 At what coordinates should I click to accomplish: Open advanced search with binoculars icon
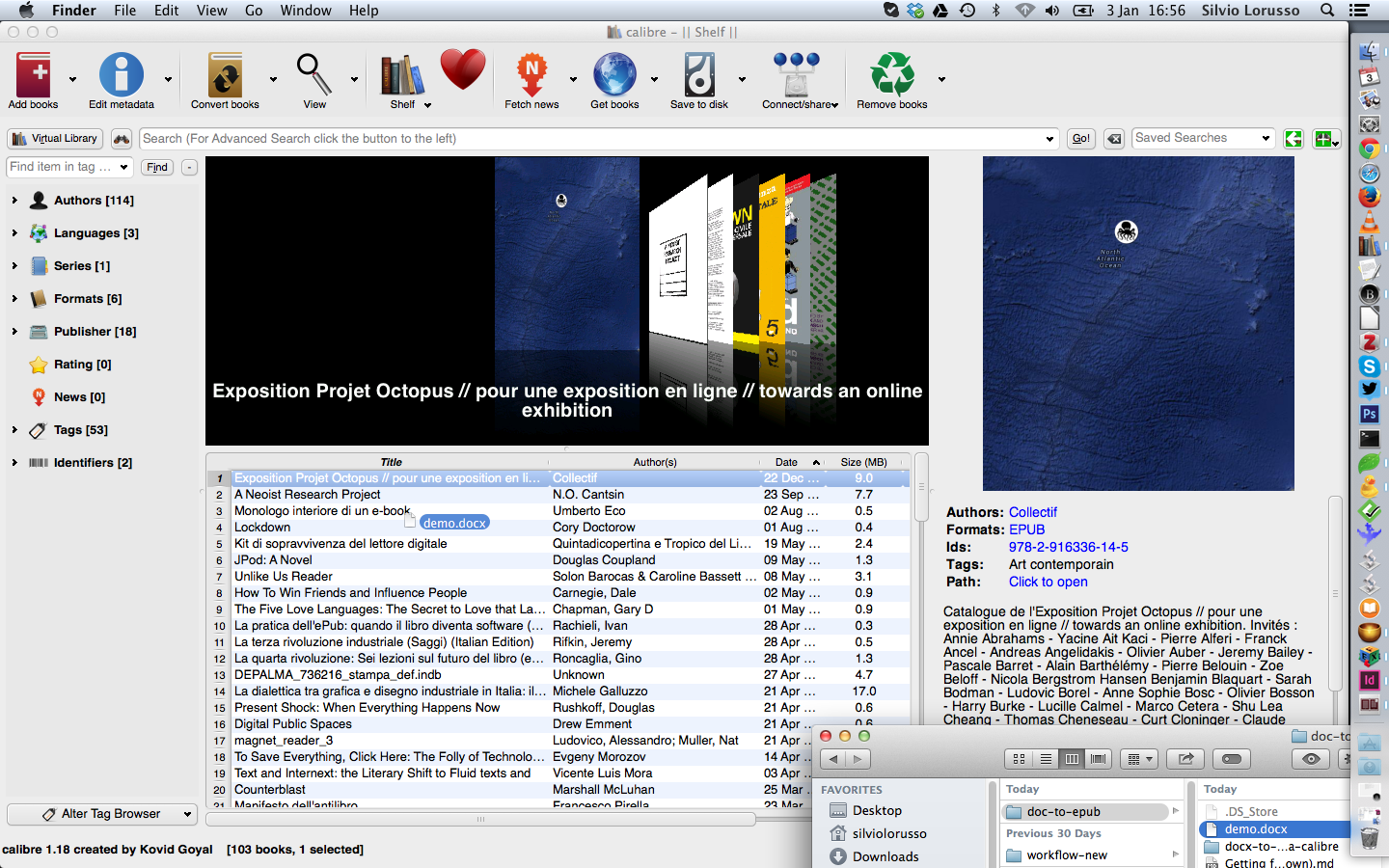(x=122, y=139)
